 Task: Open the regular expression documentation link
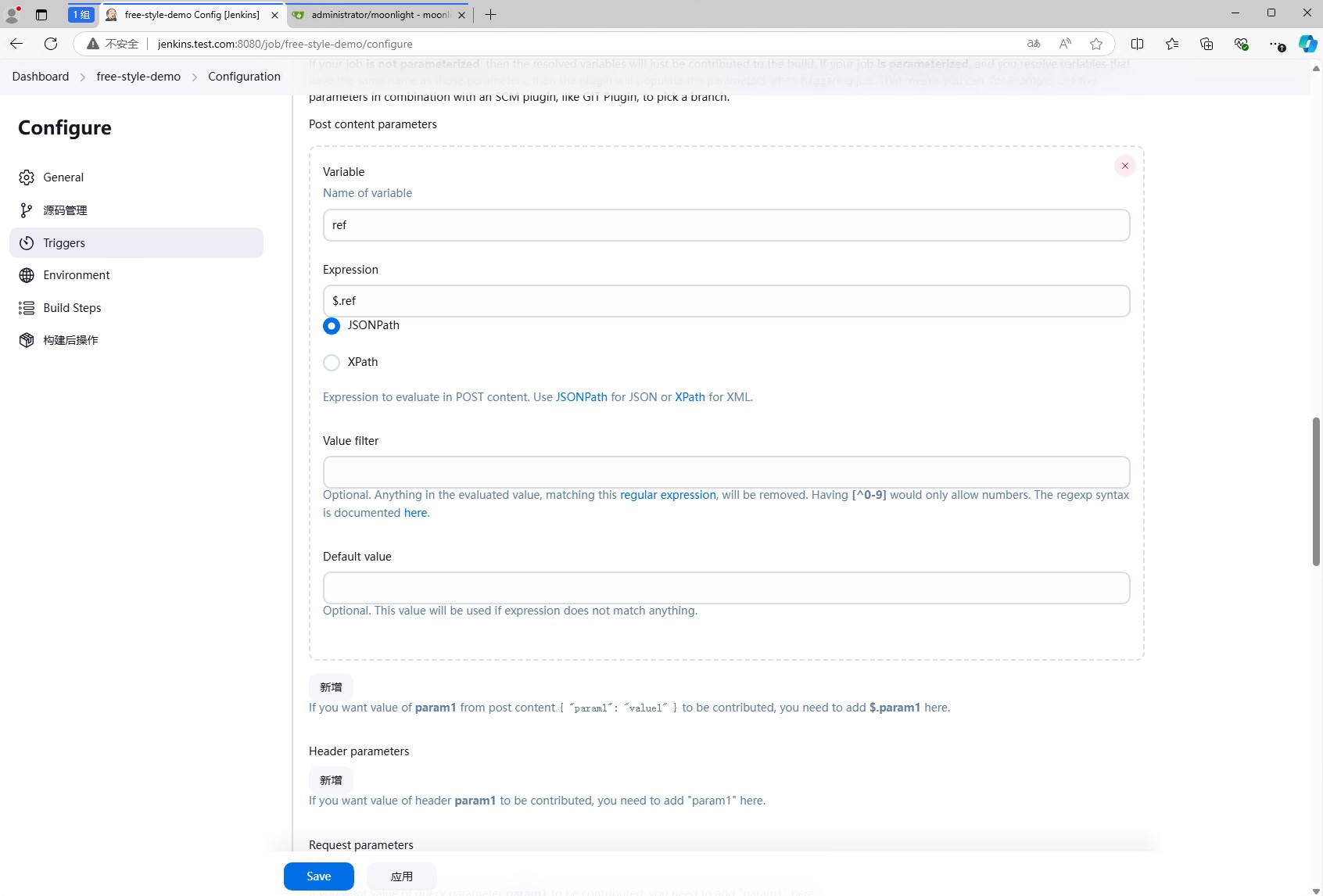668,495
